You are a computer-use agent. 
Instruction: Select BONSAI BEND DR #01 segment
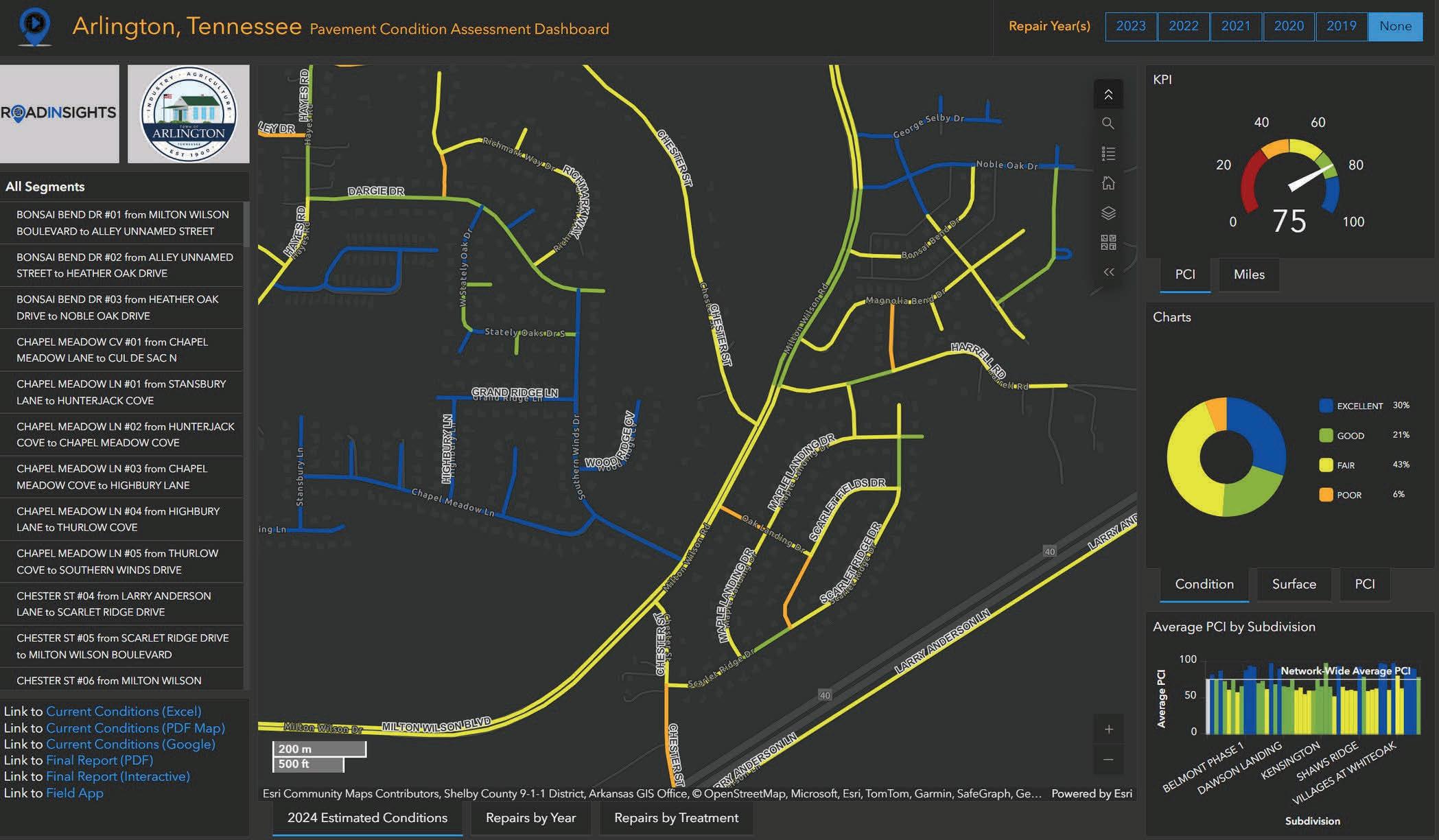(x=122, y=222)
